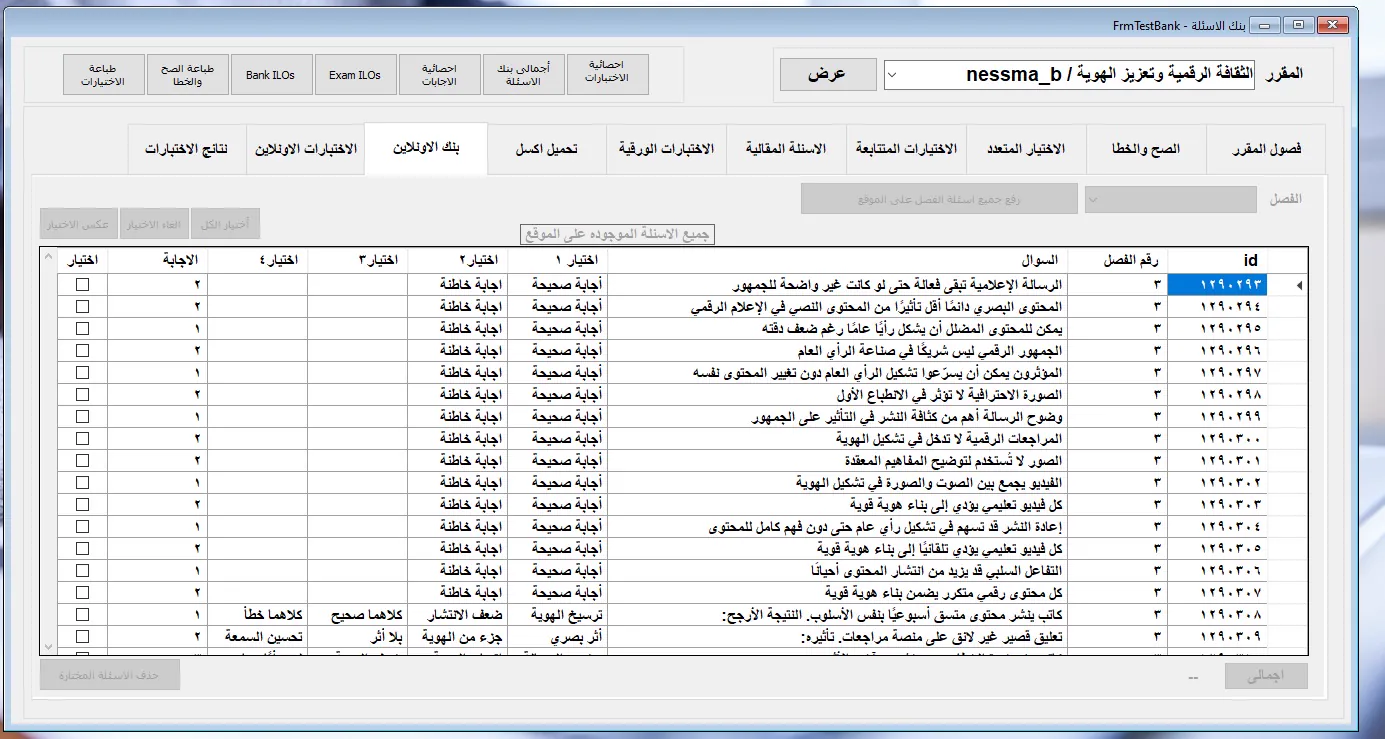Click the 'أثر بصري' choice cell
This screenshot has width=1385, height=739.
pos(557,636)
